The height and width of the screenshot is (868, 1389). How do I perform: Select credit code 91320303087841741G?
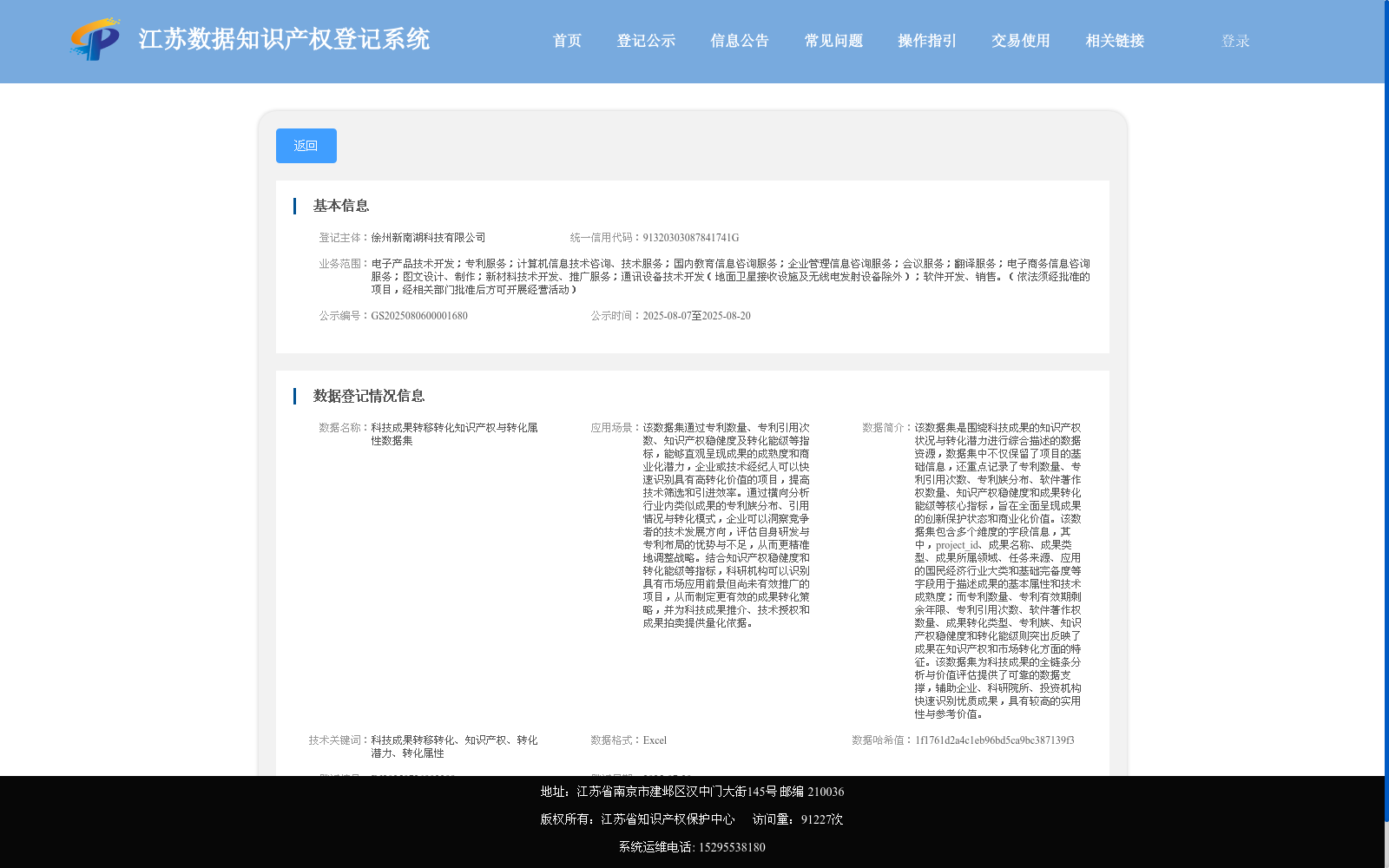[x=691, y=238]
